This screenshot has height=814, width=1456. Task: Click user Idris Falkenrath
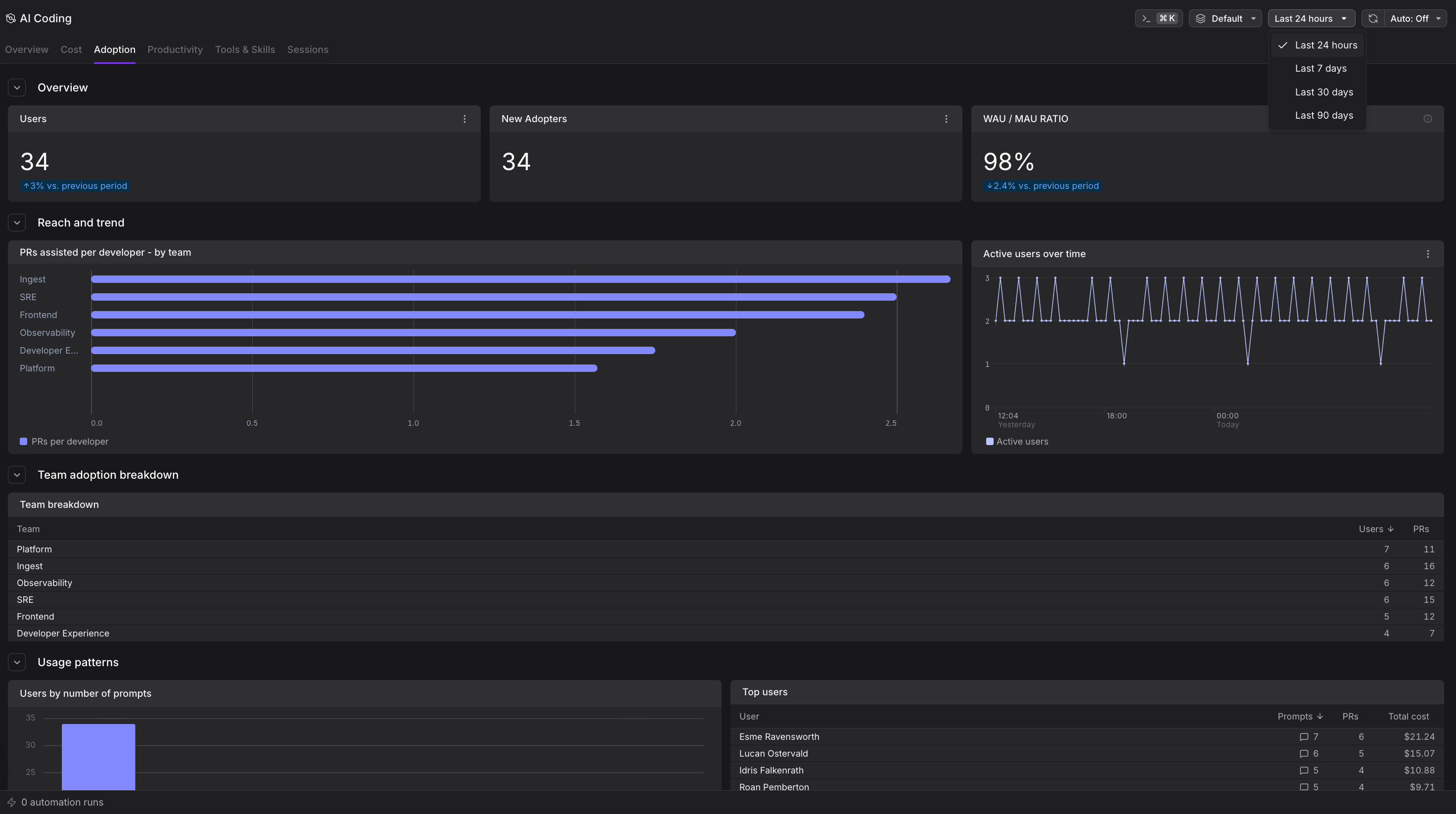pyautogui.click(x=771, y=770)
